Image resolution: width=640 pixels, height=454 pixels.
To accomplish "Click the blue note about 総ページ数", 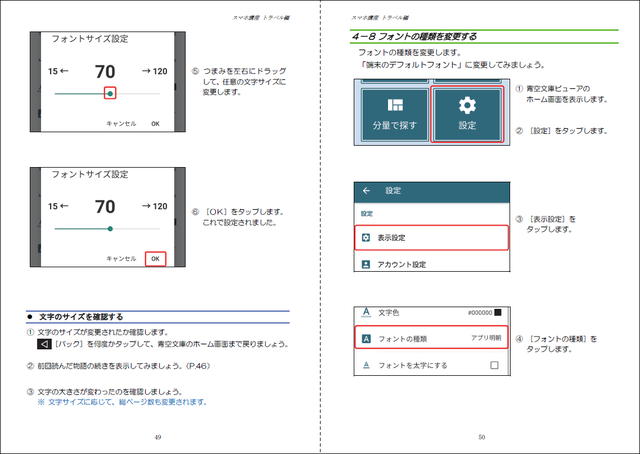I will click(123, 402).
